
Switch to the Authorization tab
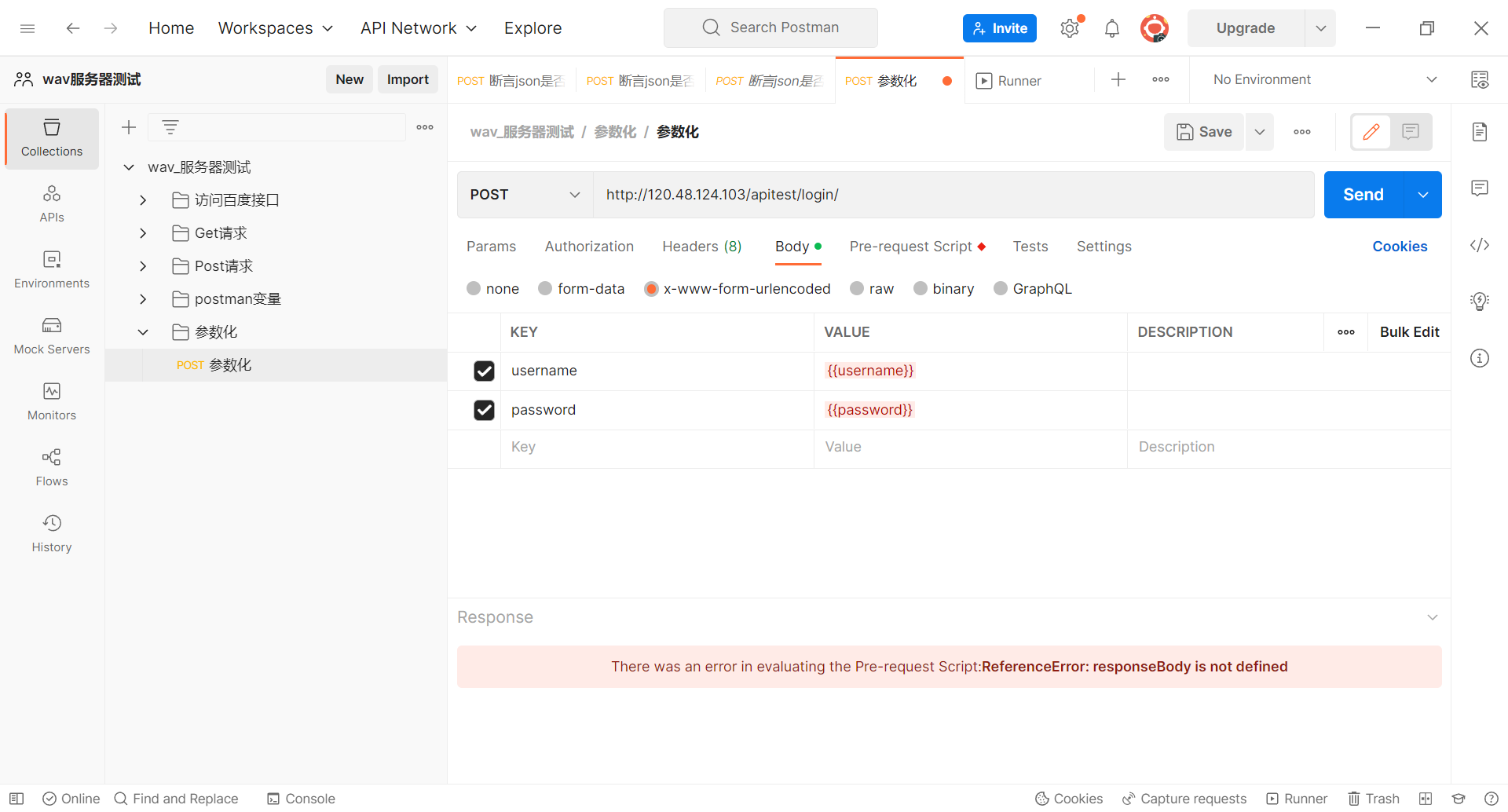pyautogui.click(x=589, y=247)
